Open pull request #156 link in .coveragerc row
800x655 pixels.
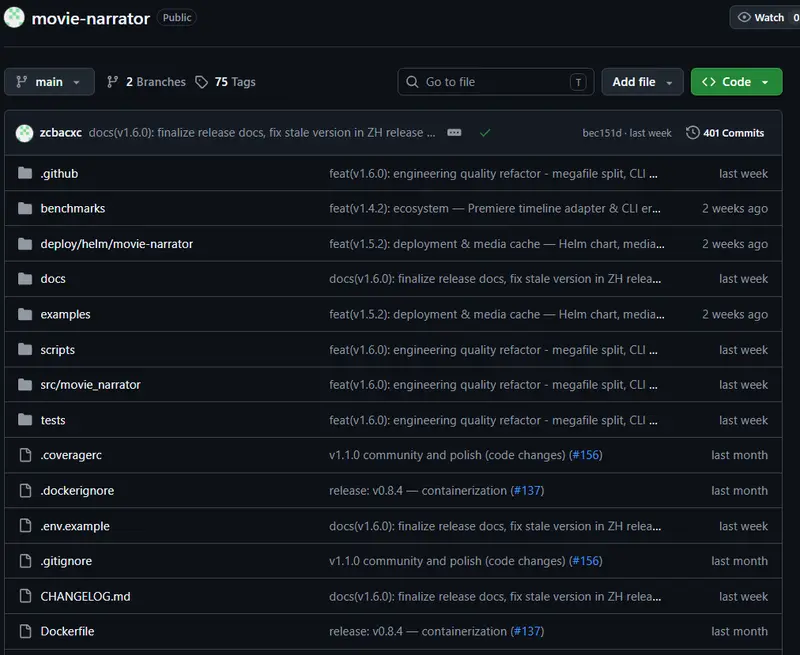pos(585,455)
